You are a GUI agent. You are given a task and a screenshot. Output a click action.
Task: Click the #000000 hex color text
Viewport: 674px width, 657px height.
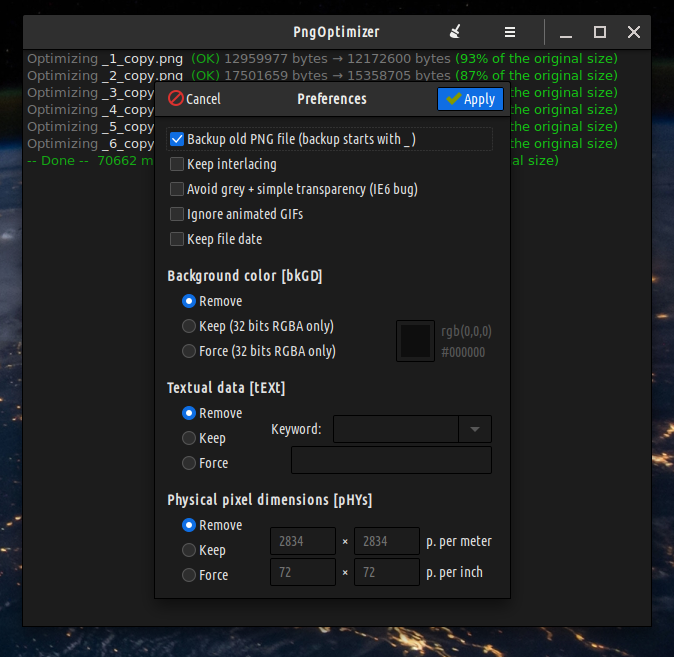pyautogui.click(x=463, y=352)
